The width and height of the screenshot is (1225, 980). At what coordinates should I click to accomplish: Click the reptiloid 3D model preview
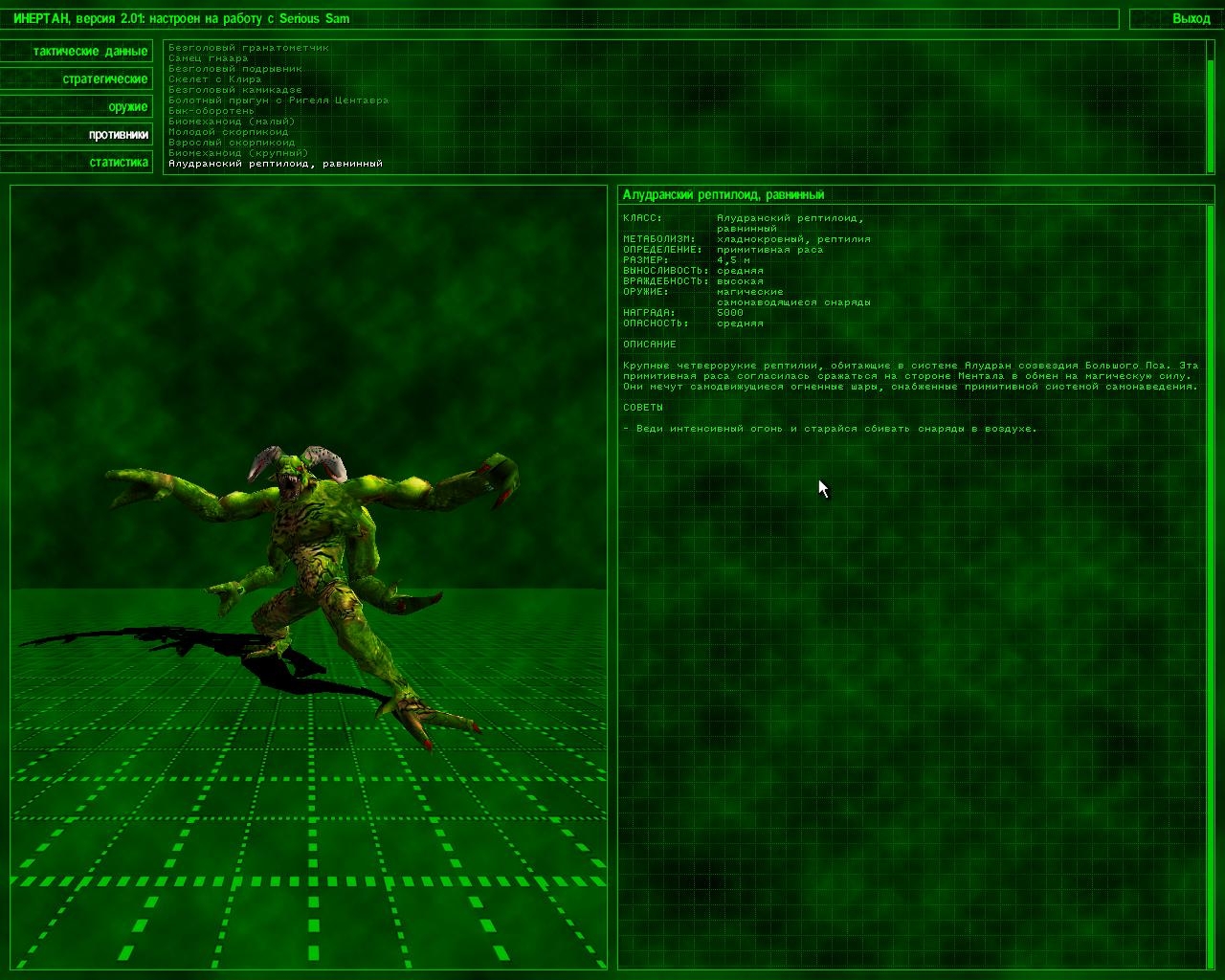(308, 577)
